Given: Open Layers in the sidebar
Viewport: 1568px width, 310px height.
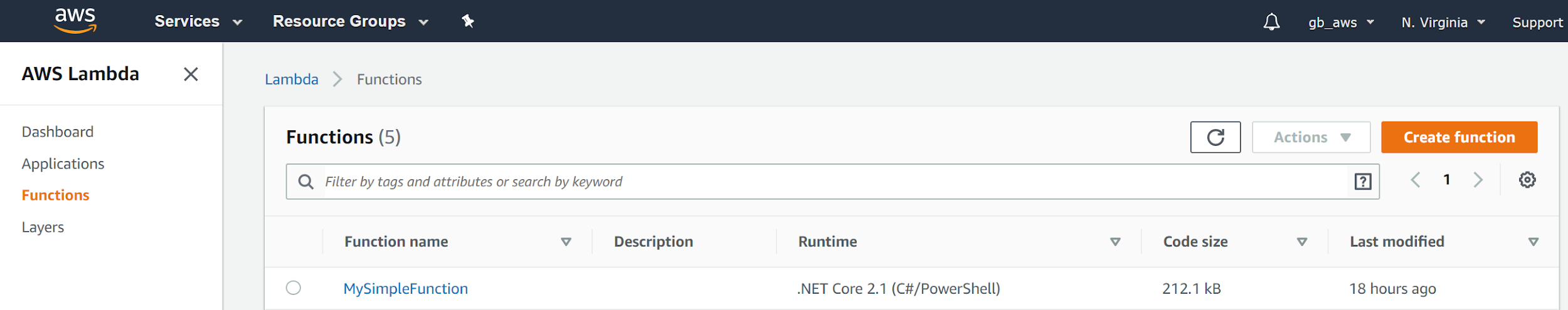Looking at the screenshot, I should (x=43, y=227).
